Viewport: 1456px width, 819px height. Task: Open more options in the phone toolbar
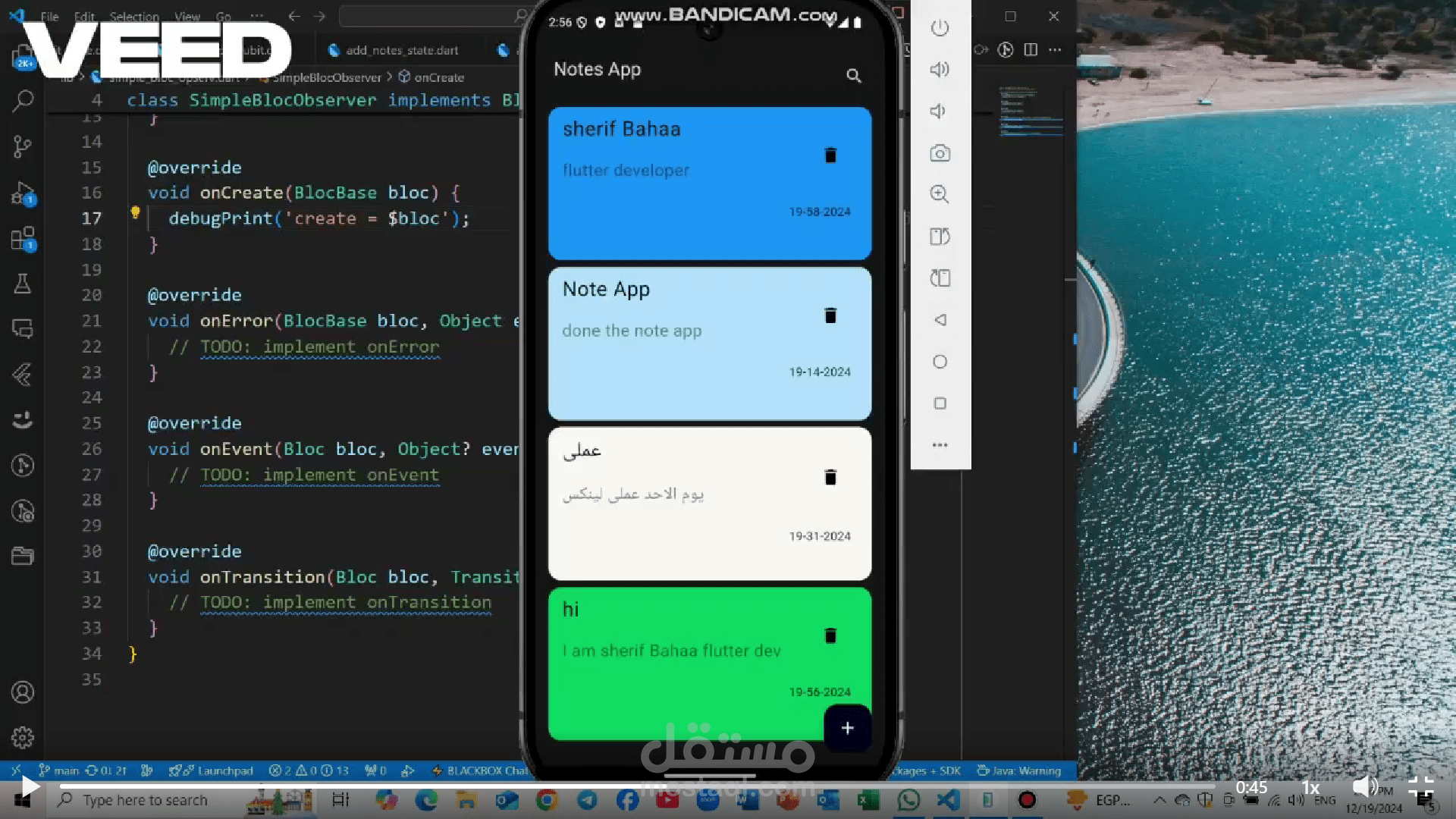pos(940,445)
